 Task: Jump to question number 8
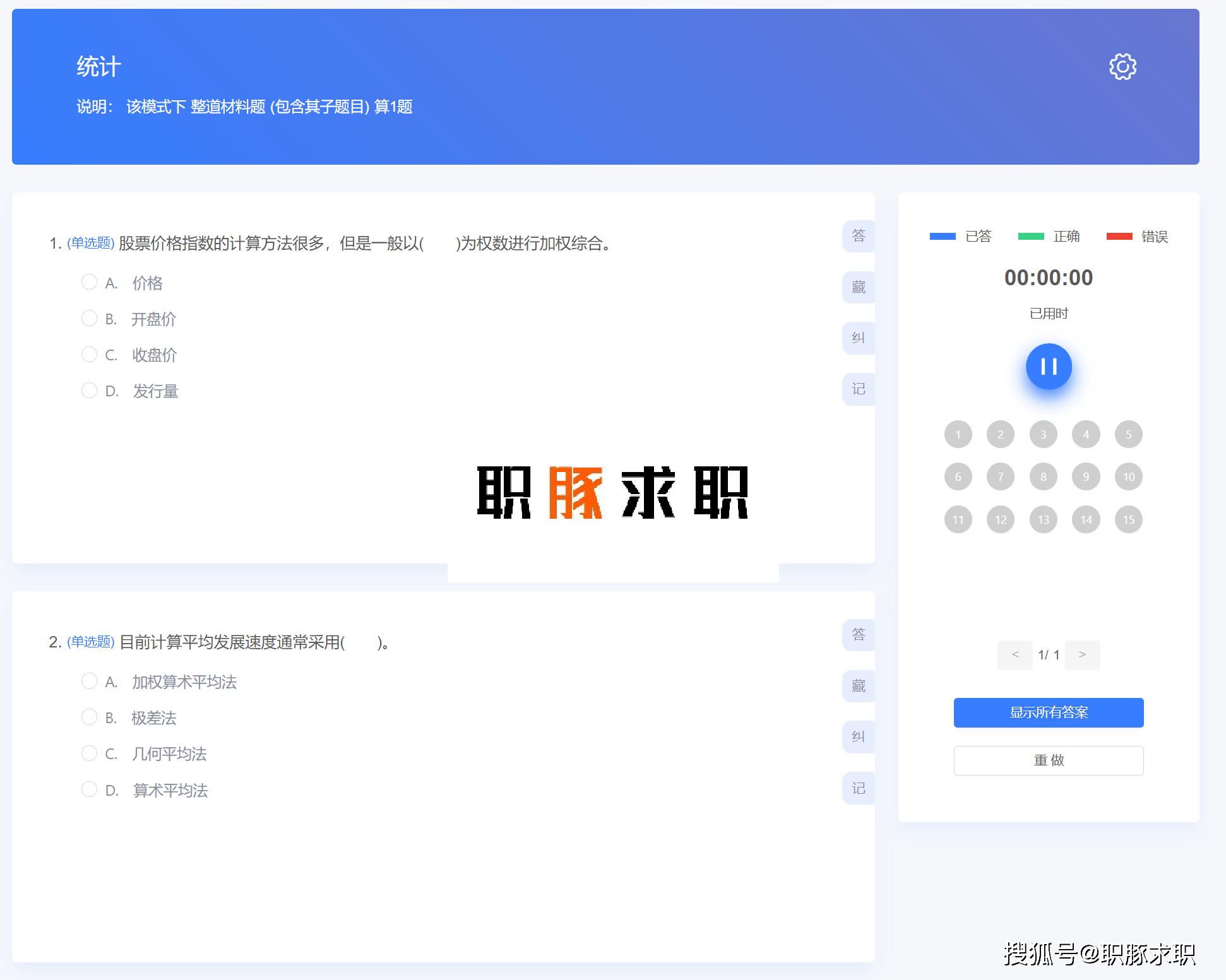1043,477
